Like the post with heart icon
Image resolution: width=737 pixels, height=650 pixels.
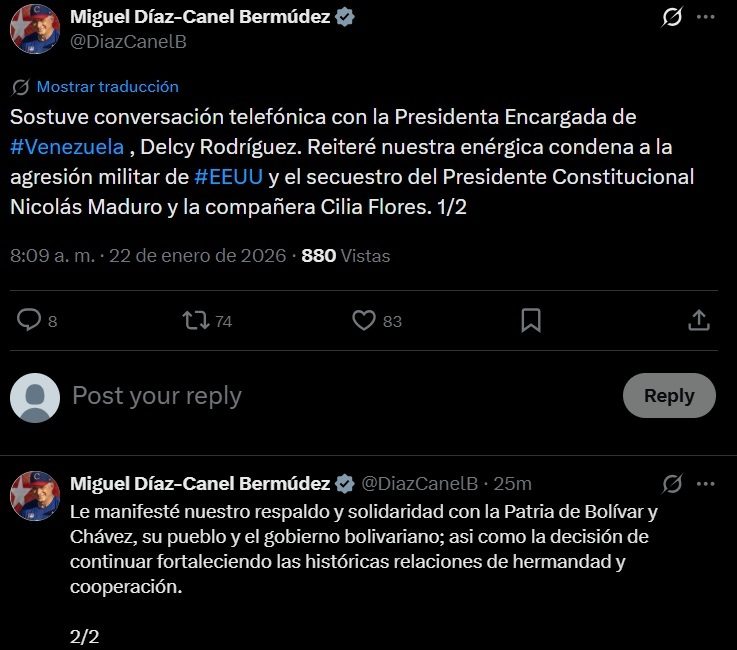364,320
